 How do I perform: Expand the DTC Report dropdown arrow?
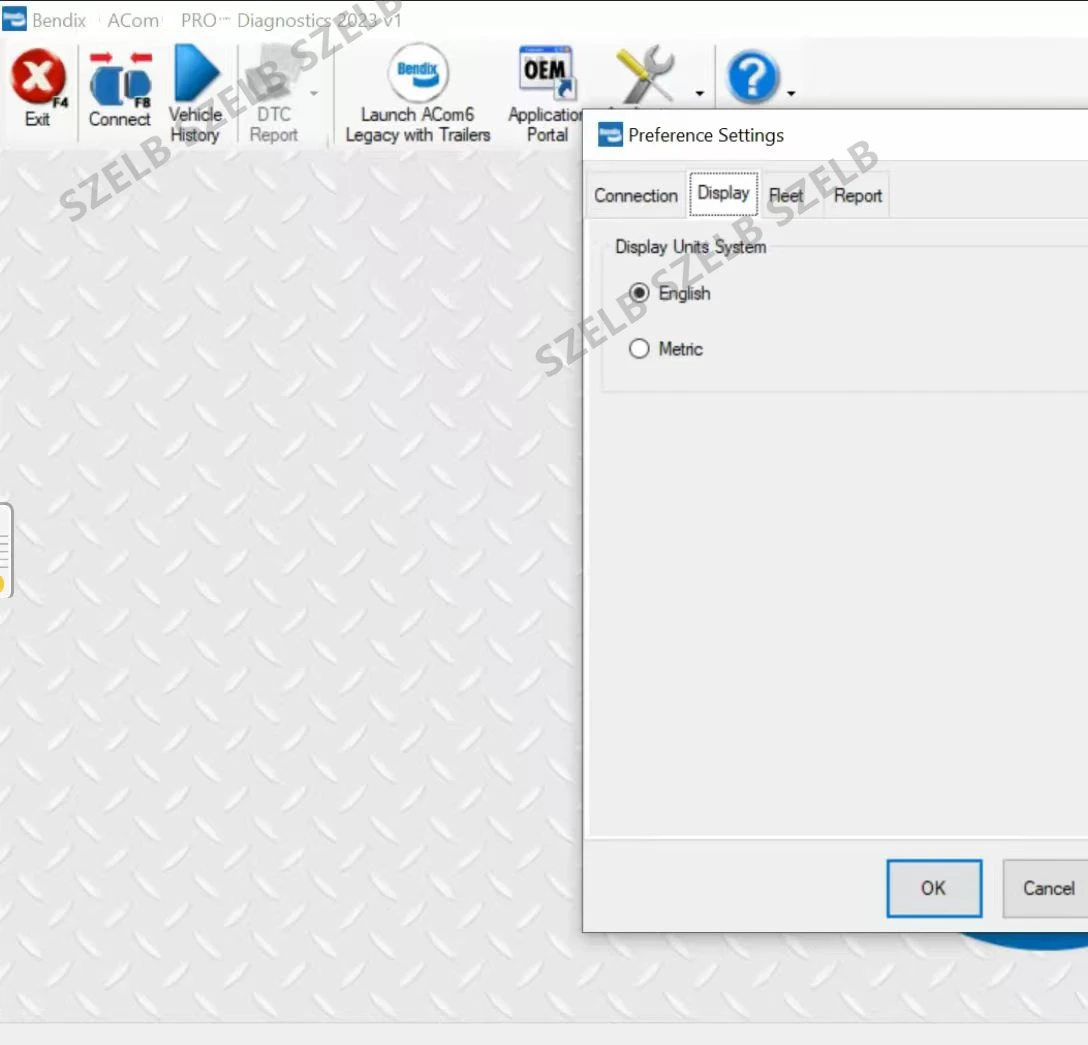[314, 93]
